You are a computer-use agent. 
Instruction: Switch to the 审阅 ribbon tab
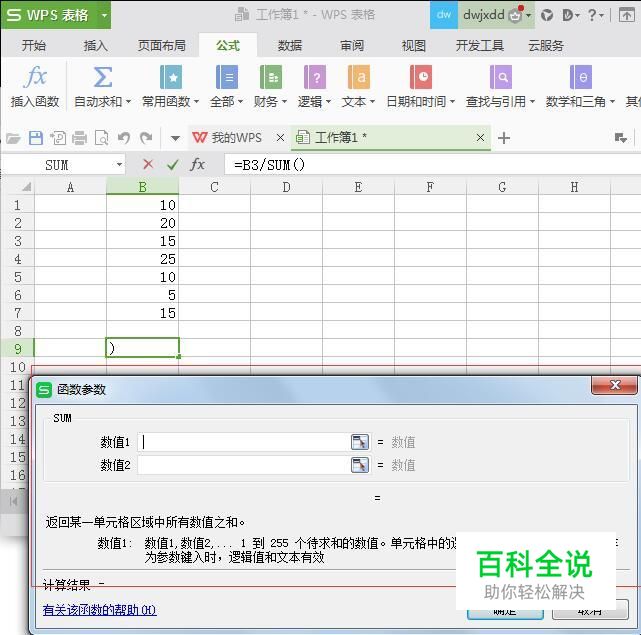[x=352, y=45]
